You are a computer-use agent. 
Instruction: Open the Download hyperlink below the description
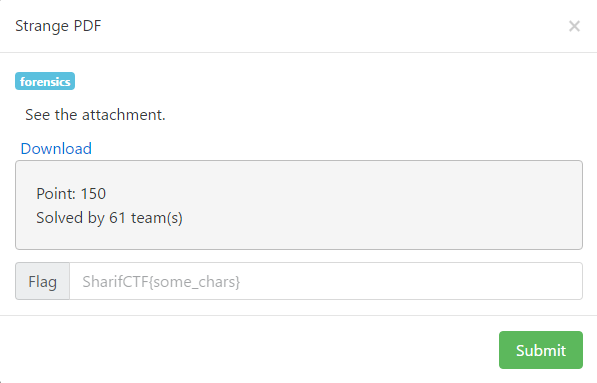[x=56, y=148]
